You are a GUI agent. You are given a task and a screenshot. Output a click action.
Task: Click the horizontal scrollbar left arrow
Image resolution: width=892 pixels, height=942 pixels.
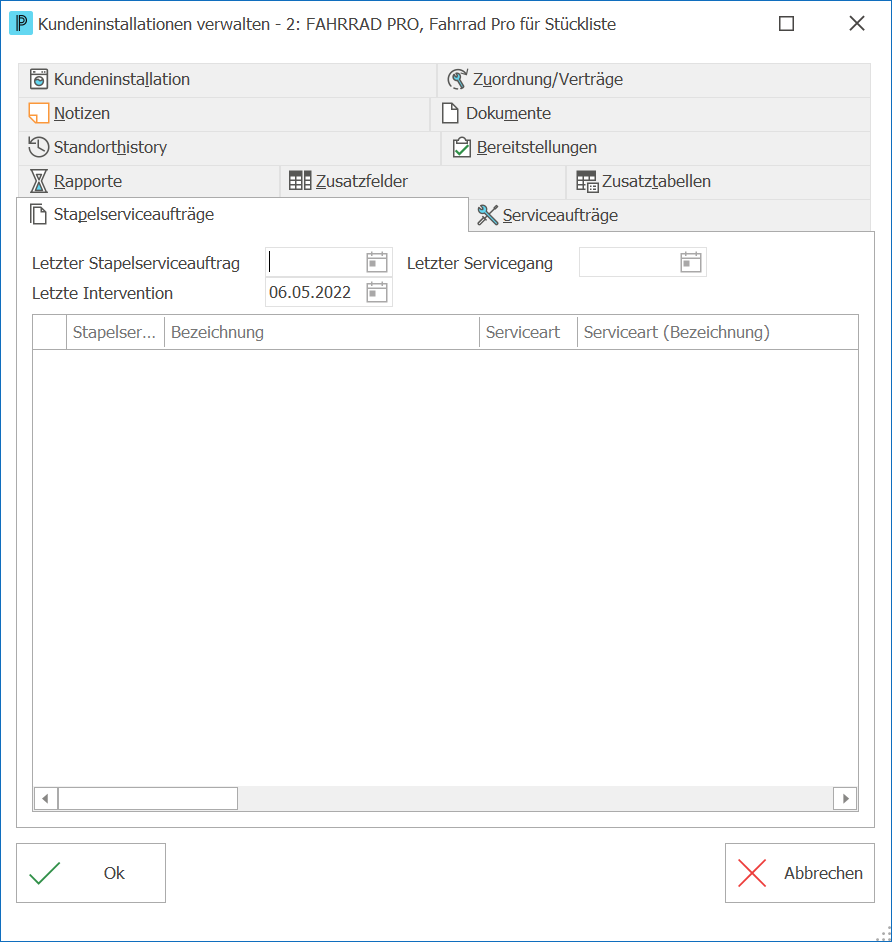(x=46, y=798)
